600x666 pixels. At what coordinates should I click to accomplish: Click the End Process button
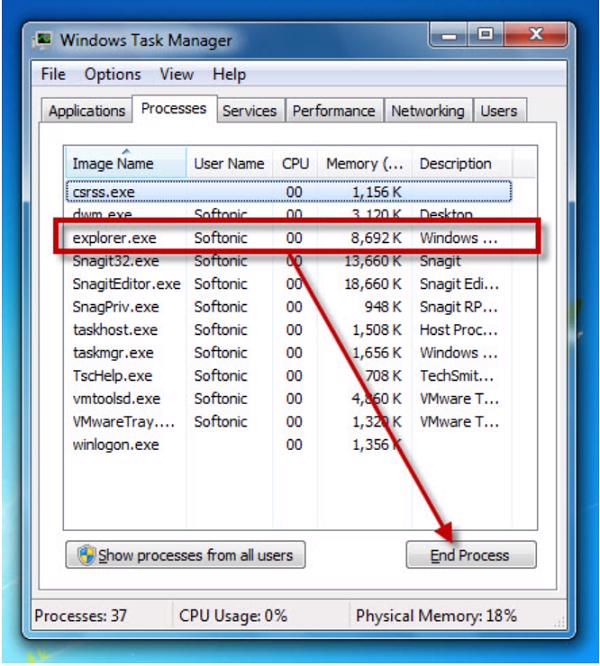[470, 555]
